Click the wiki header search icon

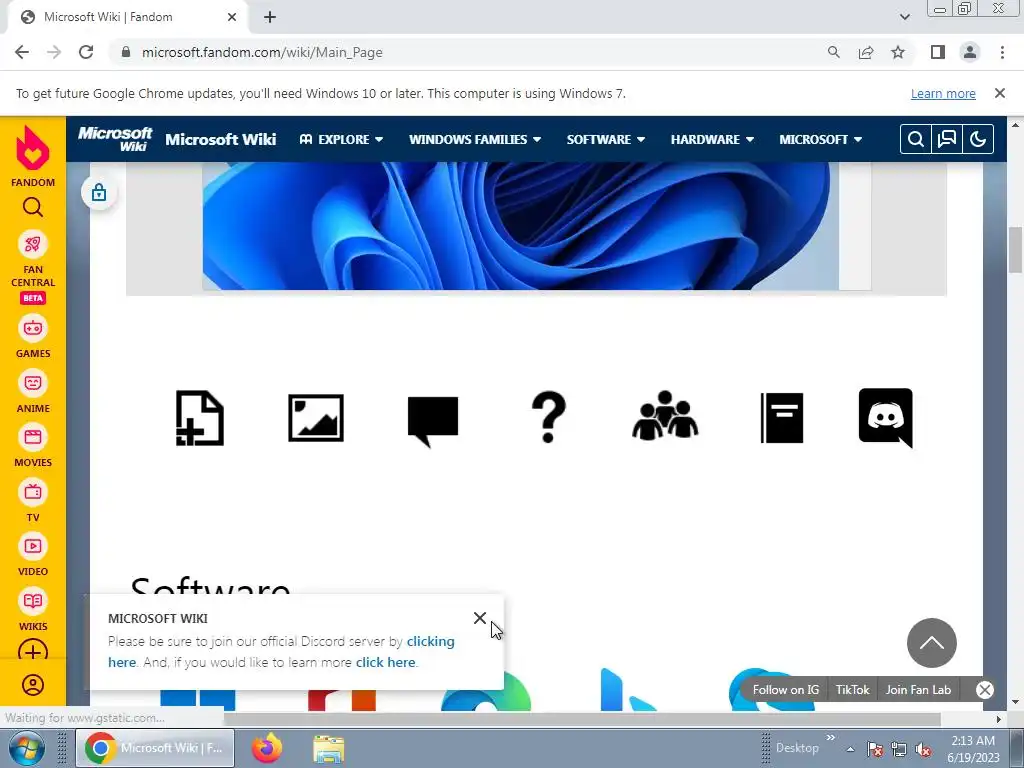click(x=916, y=139)
